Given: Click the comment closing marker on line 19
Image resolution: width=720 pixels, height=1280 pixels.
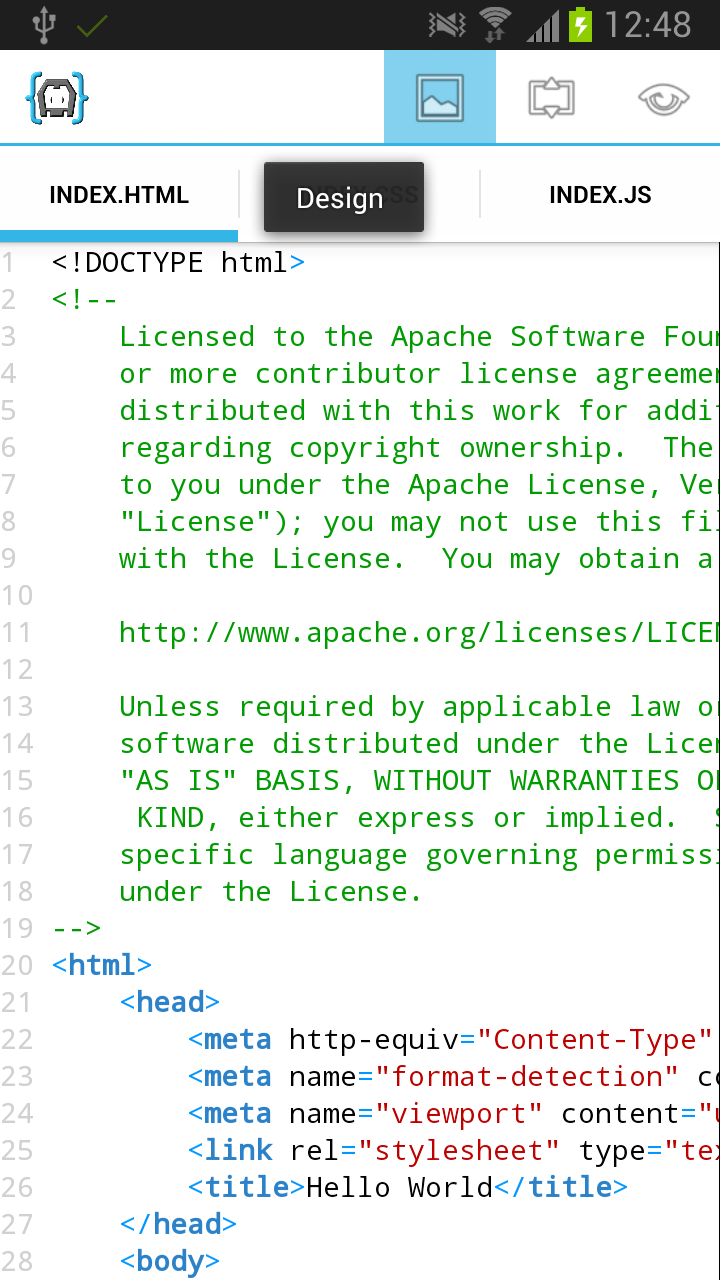Looking at the screenshot, I should point(77,929).
